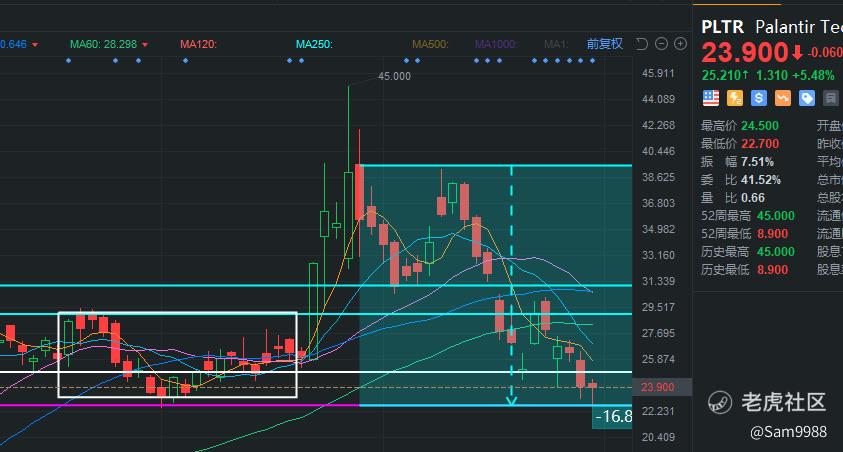
Task: Click the 历史最高 45.000 value
Action: 776,252
